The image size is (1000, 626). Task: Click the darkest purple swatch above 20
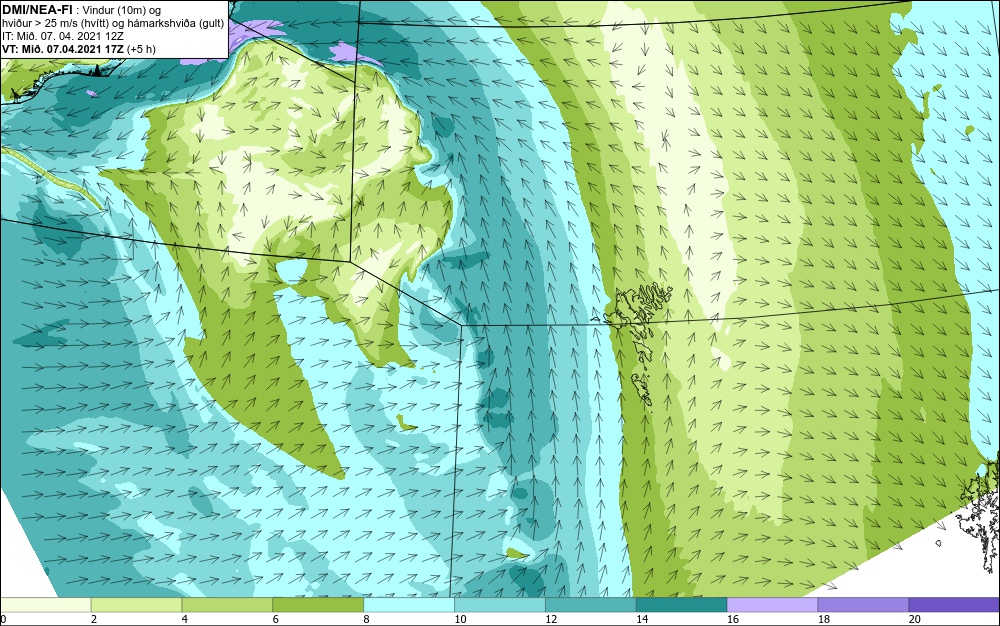point(954,605)
